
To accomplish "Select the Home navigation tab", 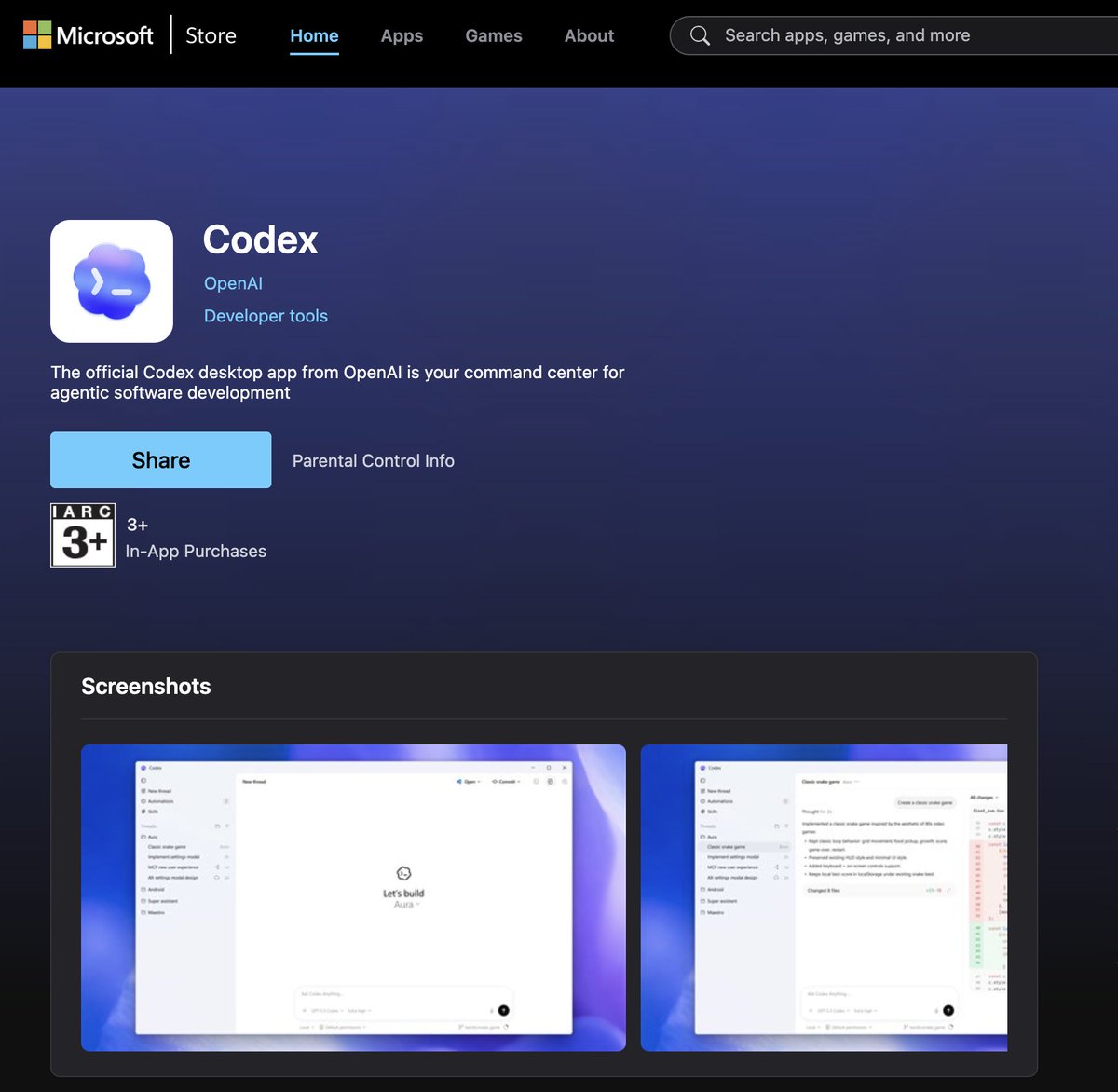I will [314, 35].
